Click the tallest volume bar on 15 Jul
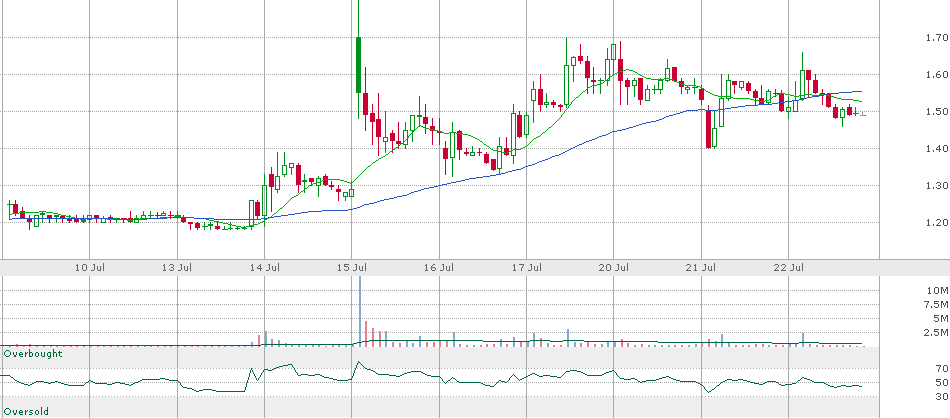The image size is (950, 418). [360, 311]
